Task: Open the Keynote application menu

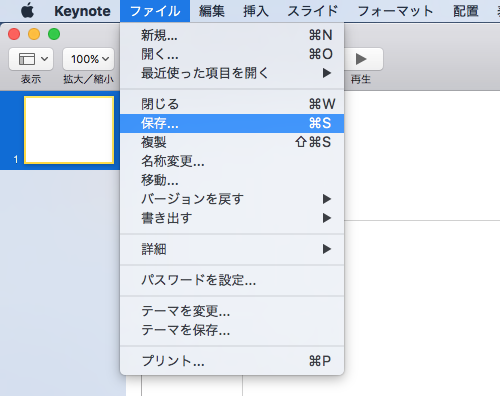Action: click(82, 11)
